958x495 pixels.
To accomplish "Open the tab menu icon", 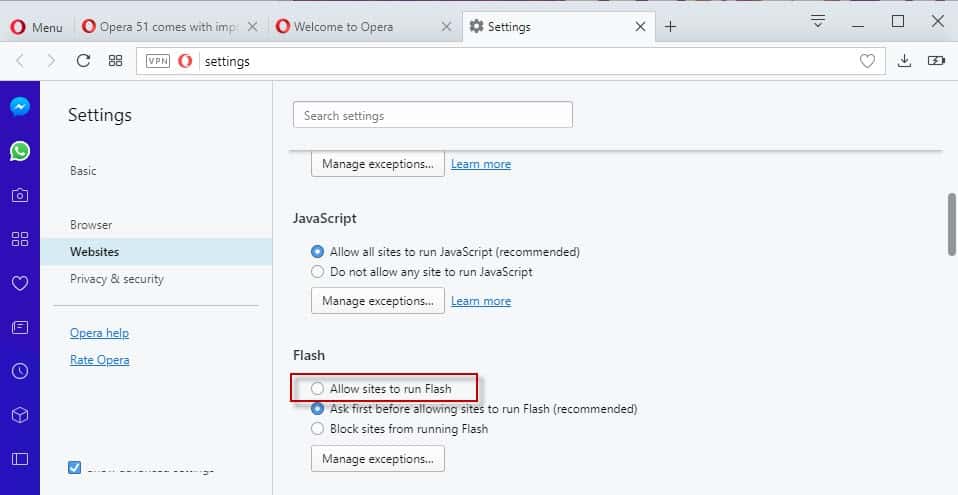I will [x=817, y=21].
